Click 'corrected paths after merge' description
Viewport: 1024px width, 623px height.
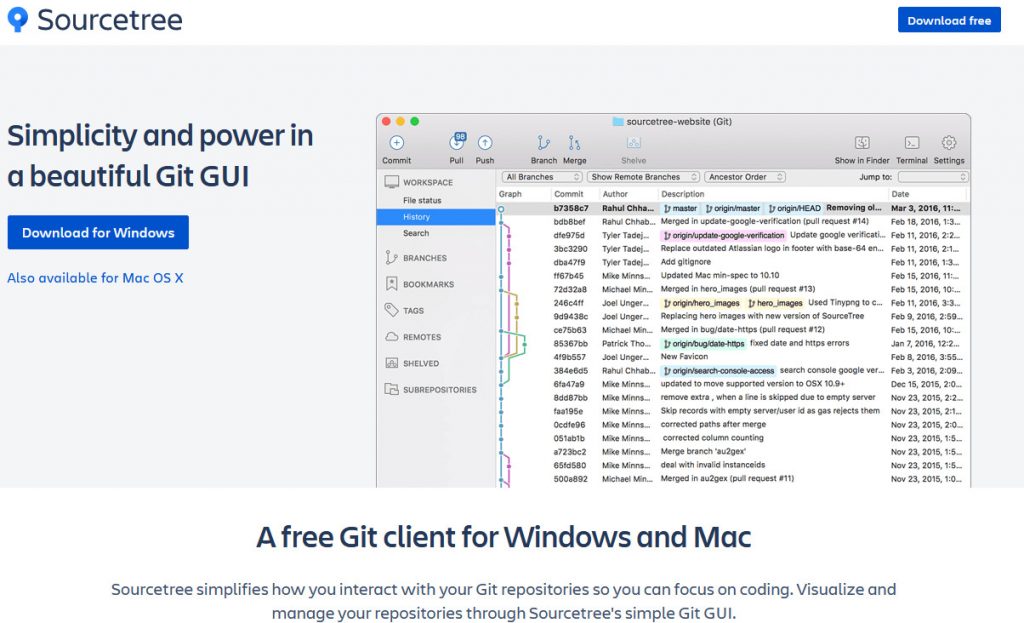(x=713, y=424)
